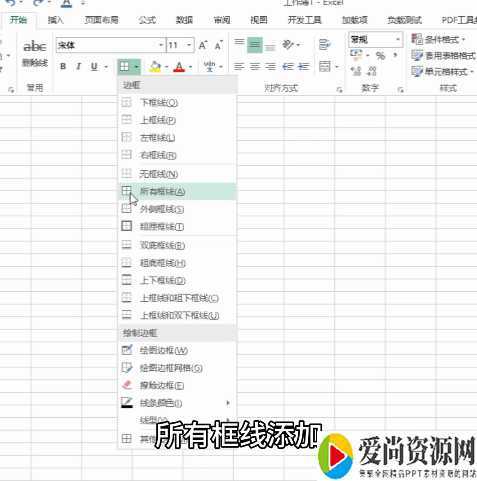Open number group dialog launcher 数字

click(x=401, y=89)
